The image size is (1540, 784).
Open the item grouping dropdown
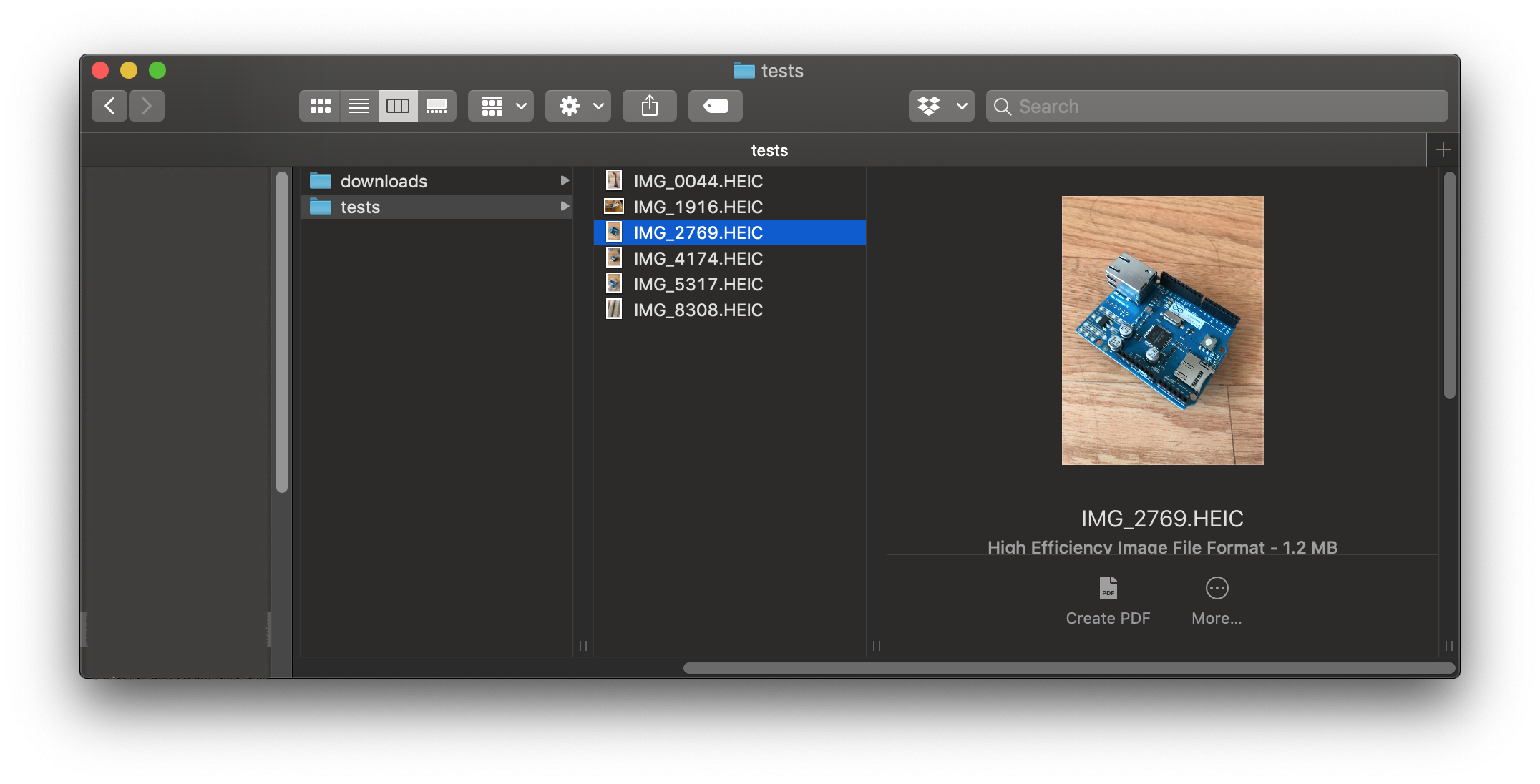point(501,106)
